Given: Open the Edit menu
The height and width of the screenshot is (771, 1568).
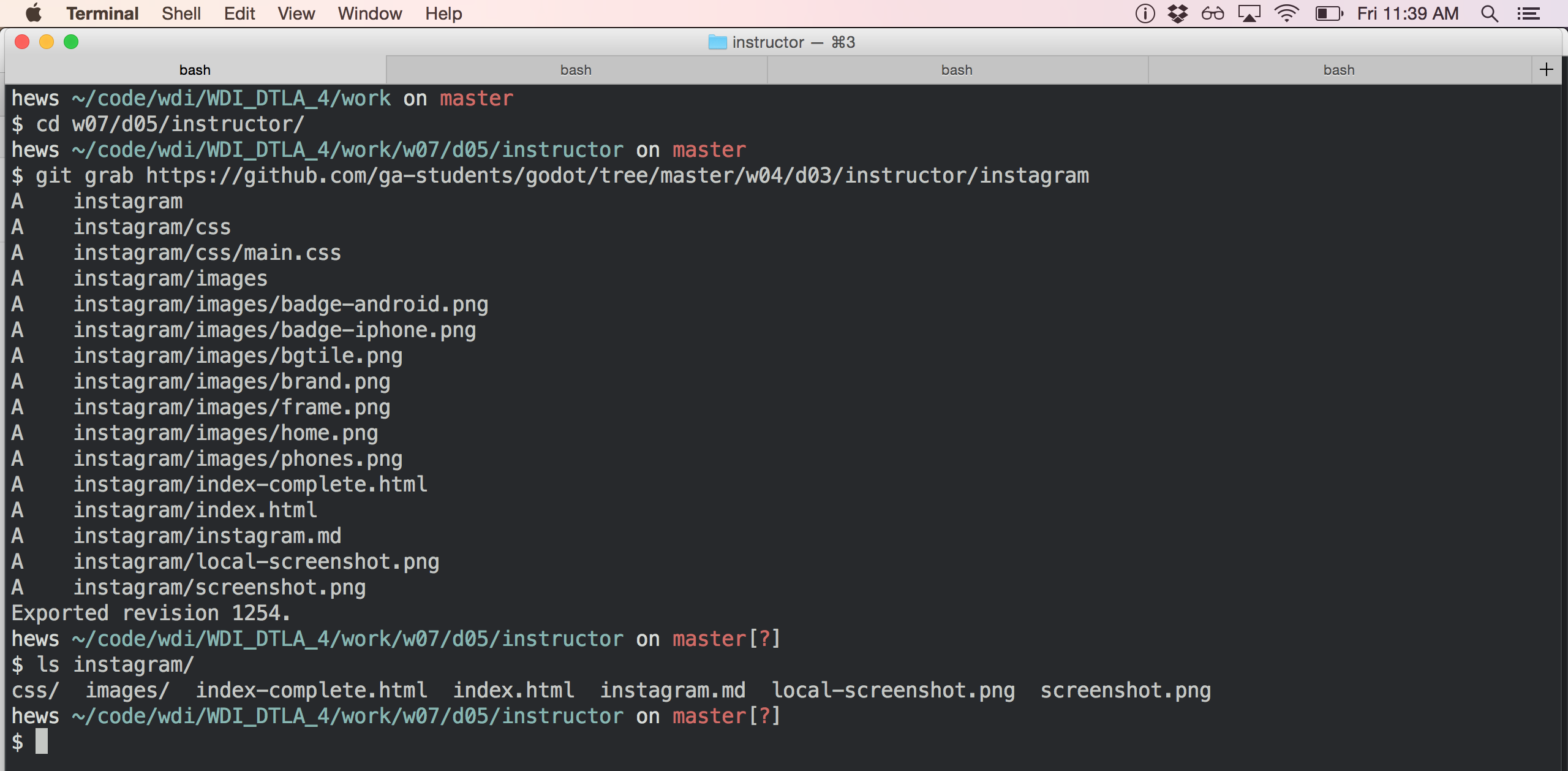Looking at the screenshot, I should coord(239,13).
